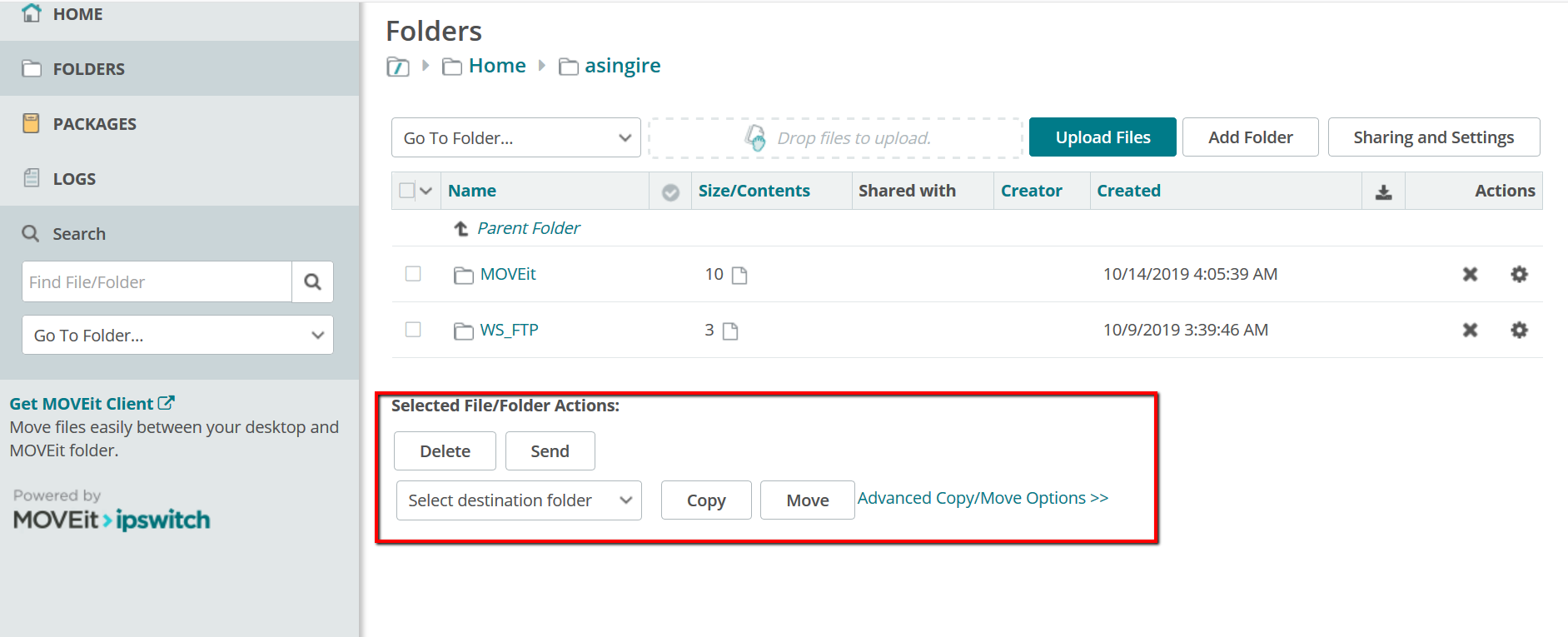This screenshot has height=637, width=1568.
Task: Check the MOVEit folder checkbox
Action: coord(413,273)
